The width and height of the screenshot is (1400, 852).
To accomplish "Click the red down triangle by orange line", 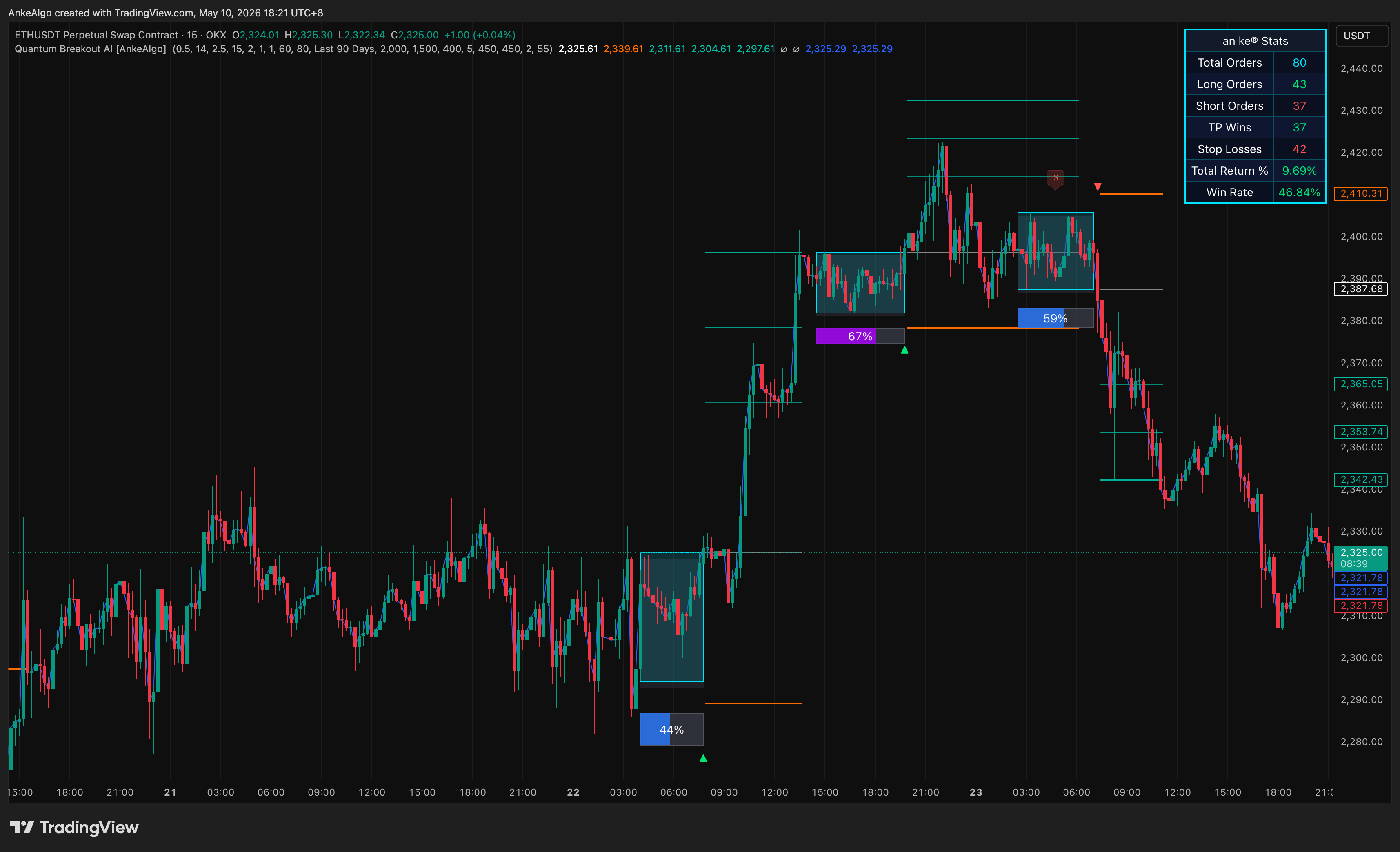I will [1097, 186].
